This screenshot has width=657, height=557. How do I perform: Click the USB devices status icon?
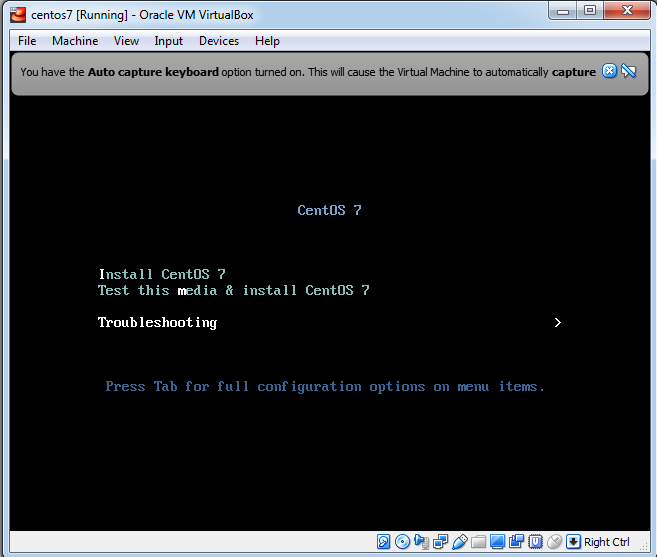[460, 541]
